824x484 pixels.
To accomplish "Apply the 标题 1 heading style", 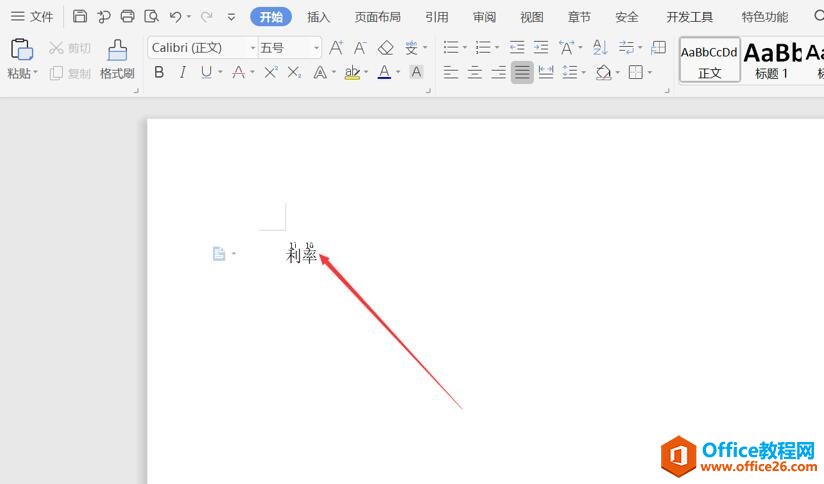I will [772, 59].
